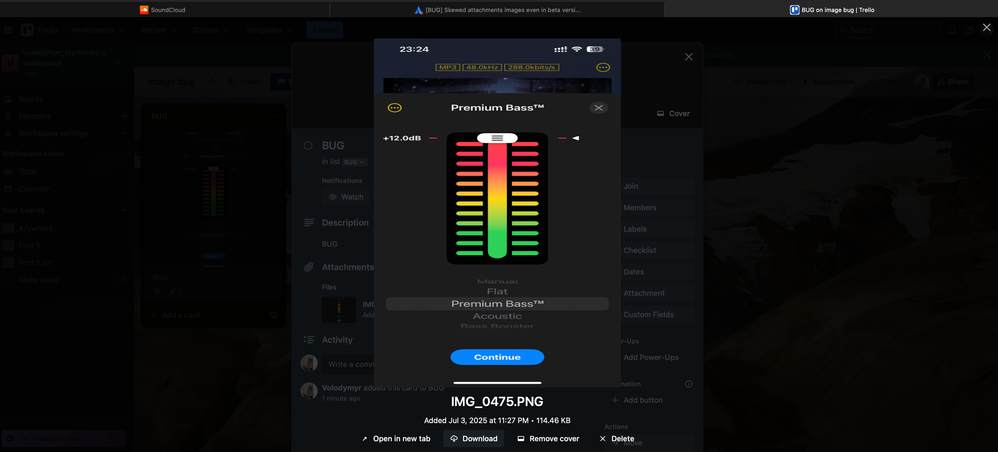Open the board's Power-Ups menu
Screen dimensions: 998x452
coord(761,81)
